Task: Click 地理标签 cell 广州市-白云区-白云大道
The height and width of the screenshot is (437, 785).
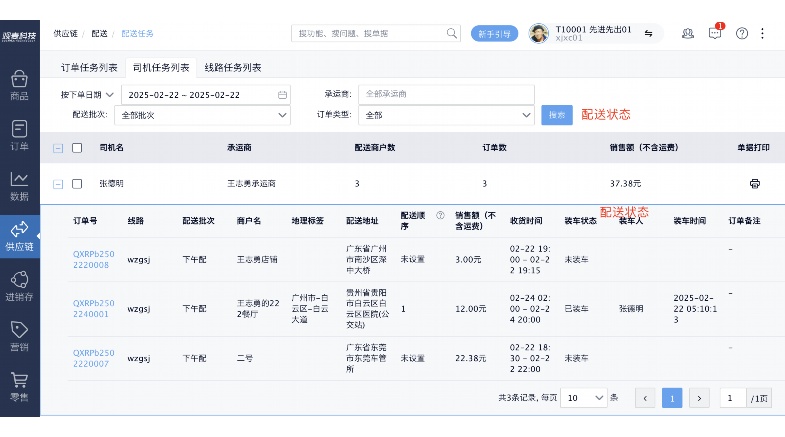Action: (x=310, y=308)
